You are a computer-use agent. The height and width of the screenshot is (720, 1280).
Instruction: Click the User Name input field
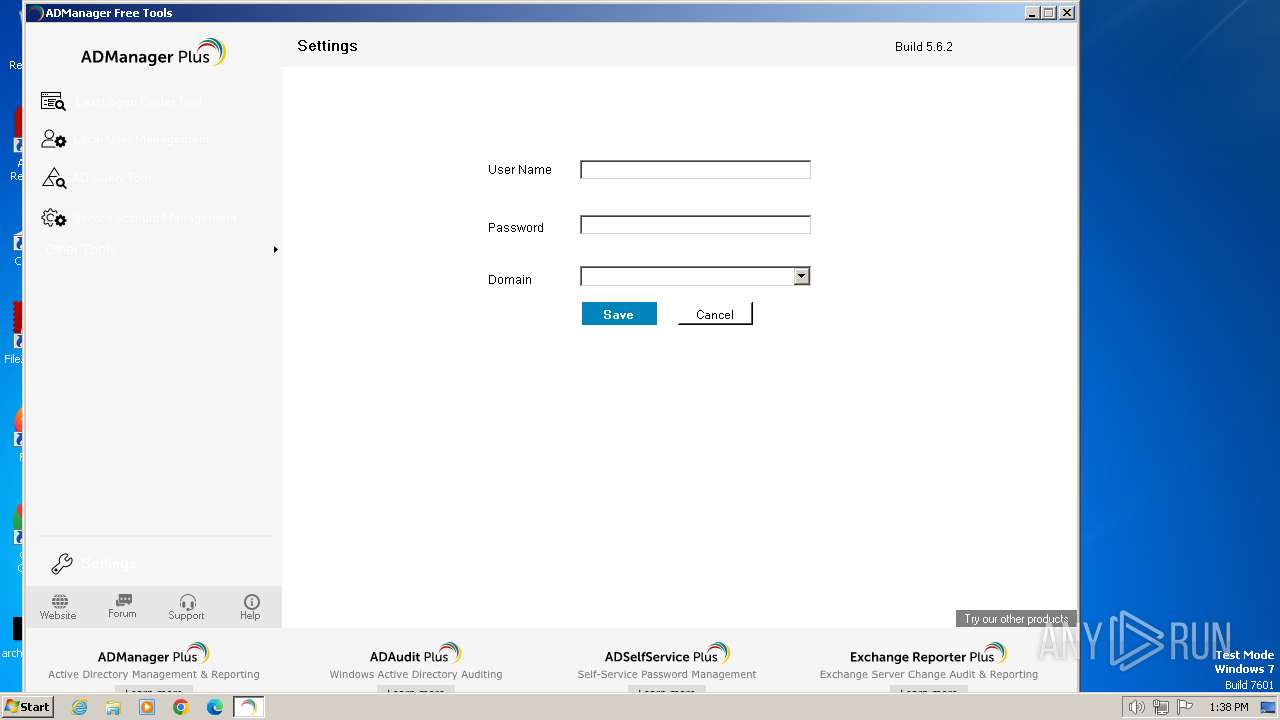[x=695, y=170]
